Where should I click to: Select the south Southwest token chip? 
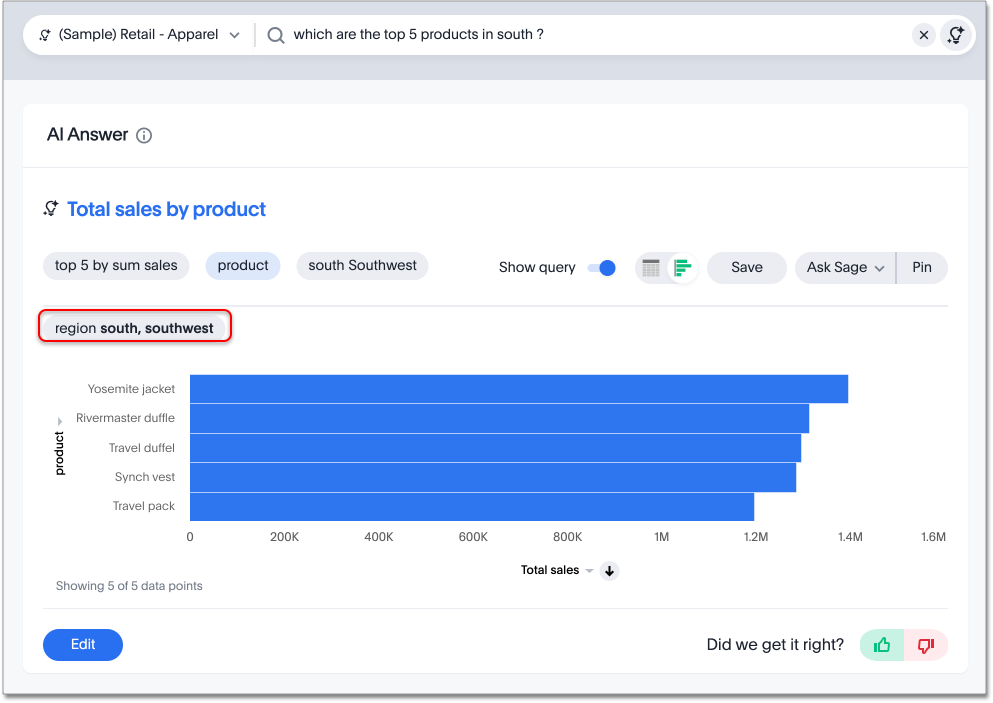tap(362, 266)
